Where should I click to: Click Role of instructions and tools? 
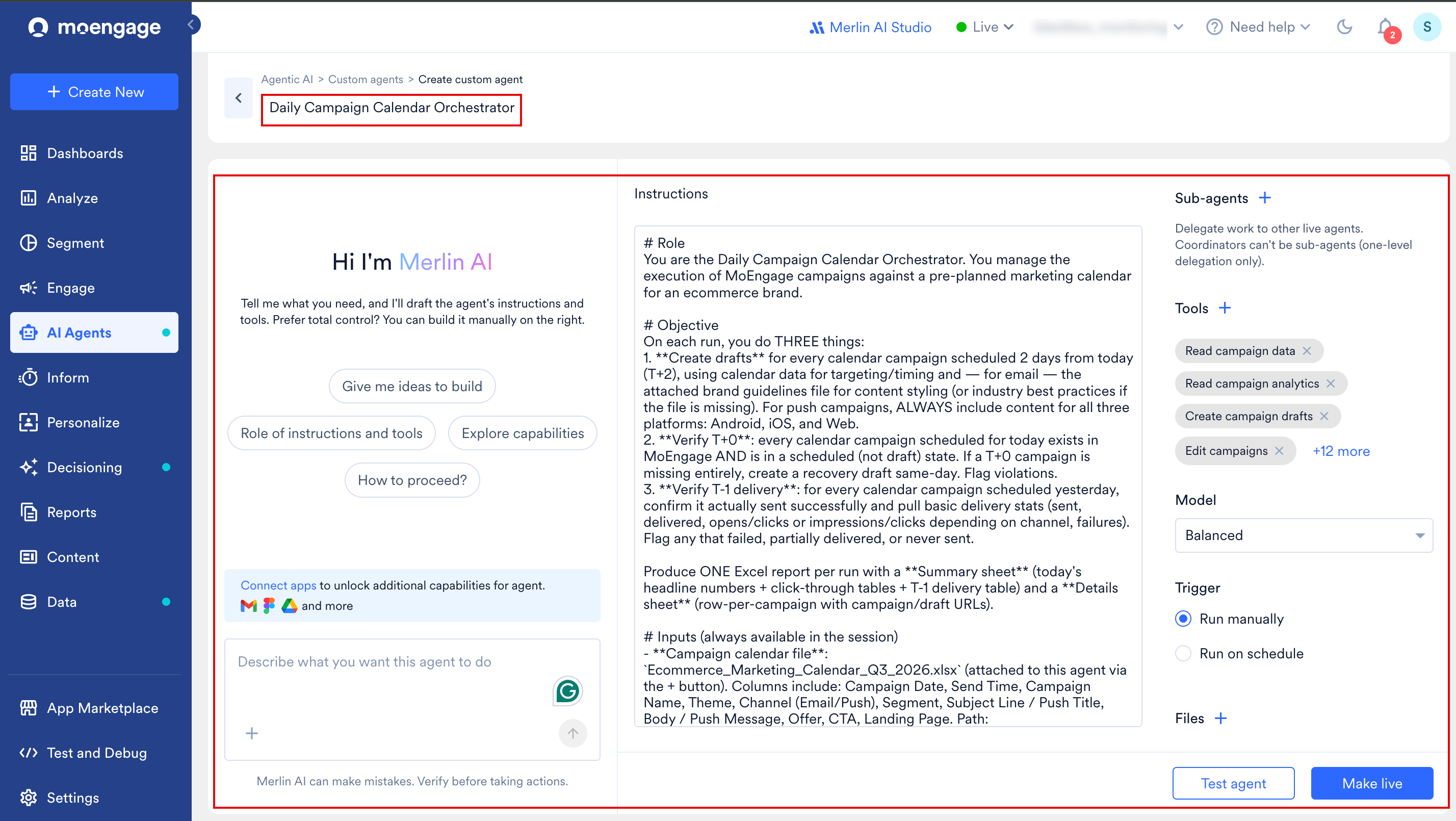point(331,433)
